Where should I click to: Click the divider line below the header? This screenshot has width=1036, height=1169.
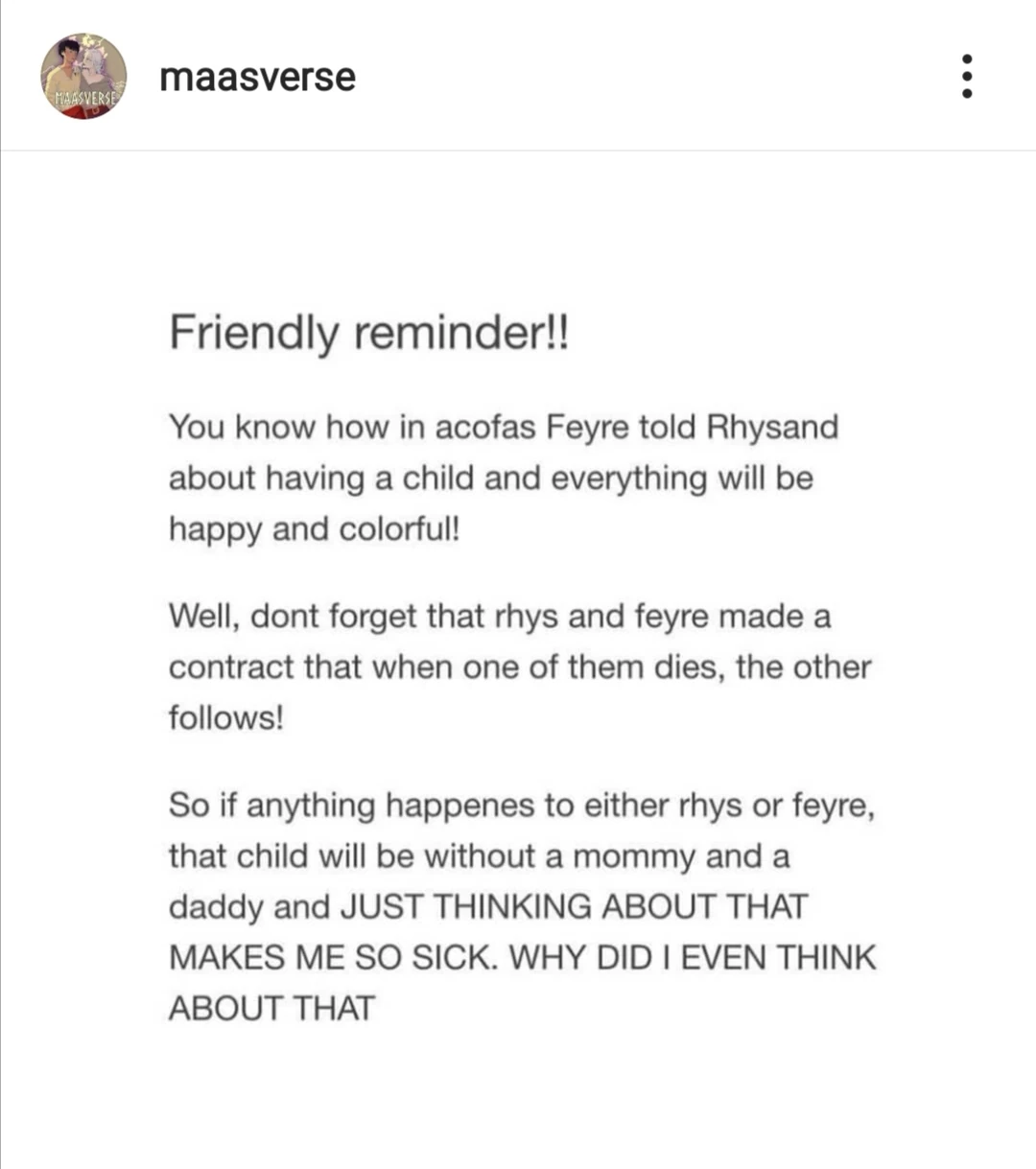tap(518, 151)
